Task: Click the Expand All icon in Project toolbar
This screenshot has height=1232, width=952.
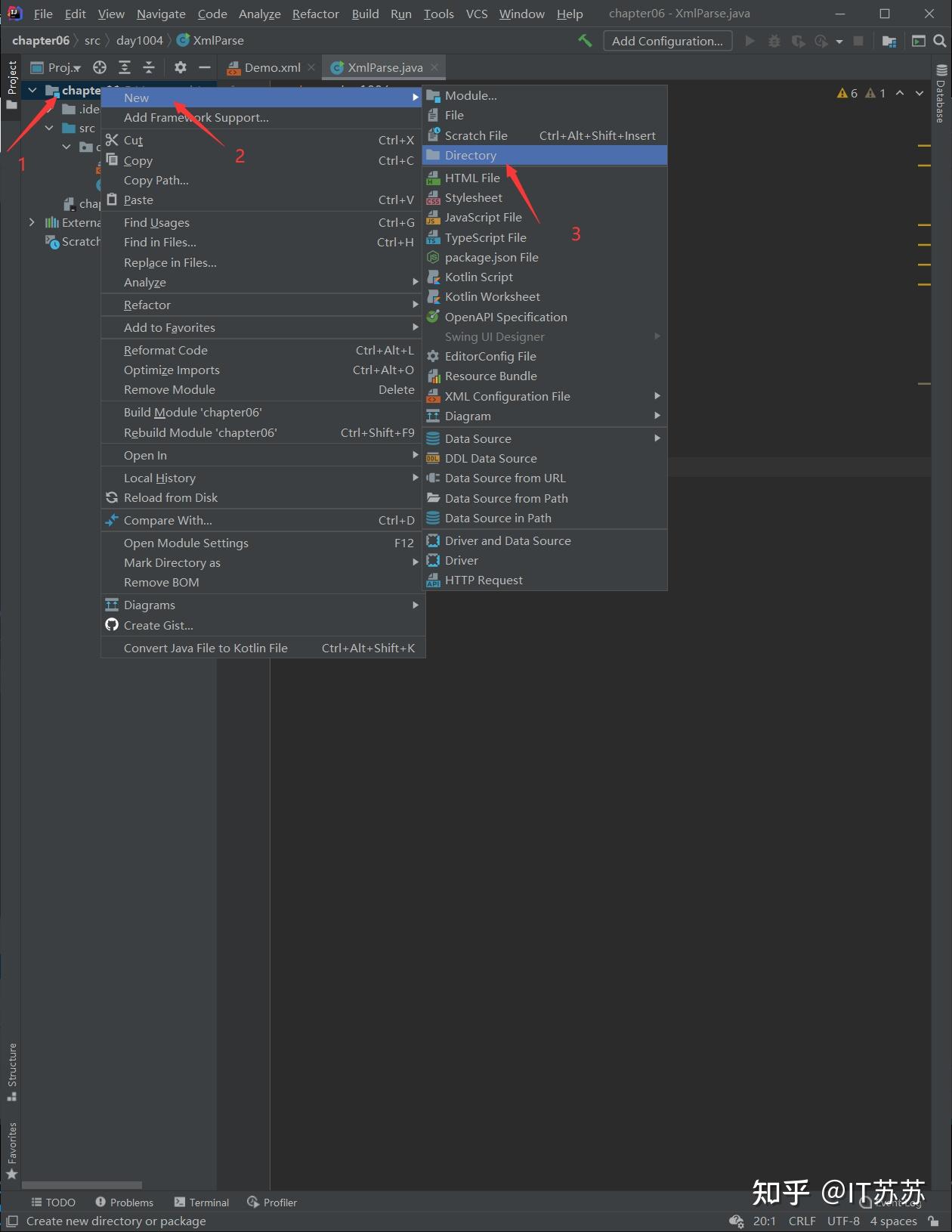Action: point(125,67)
